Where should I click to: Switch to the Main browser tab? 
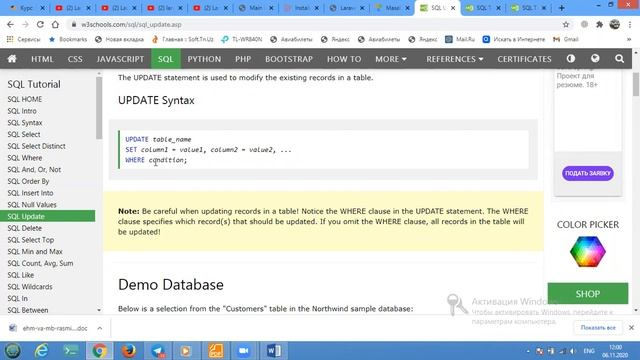click(x=256, y=8)
